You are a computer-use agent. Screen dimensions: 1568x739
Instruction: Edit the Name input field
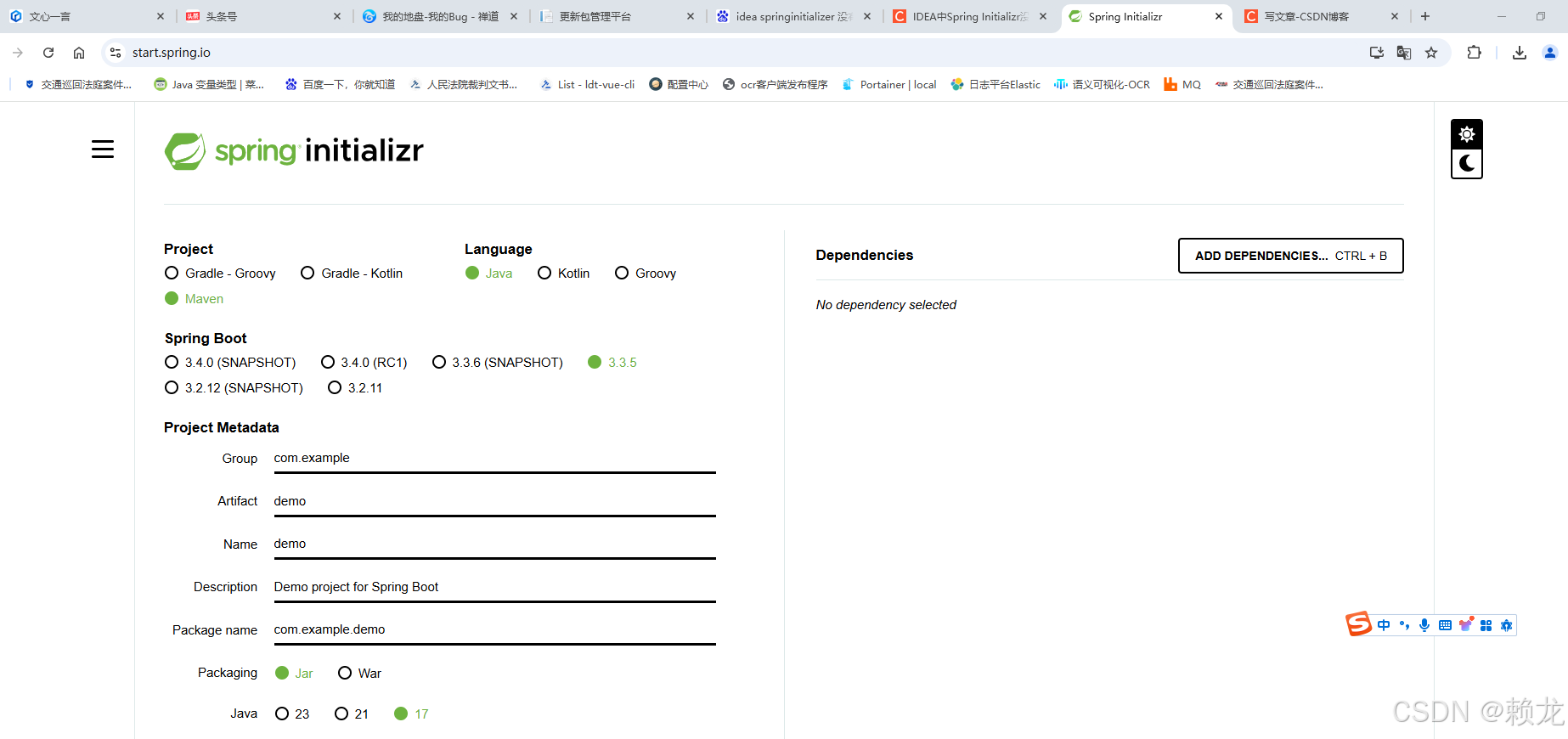[x=494, y=544]
